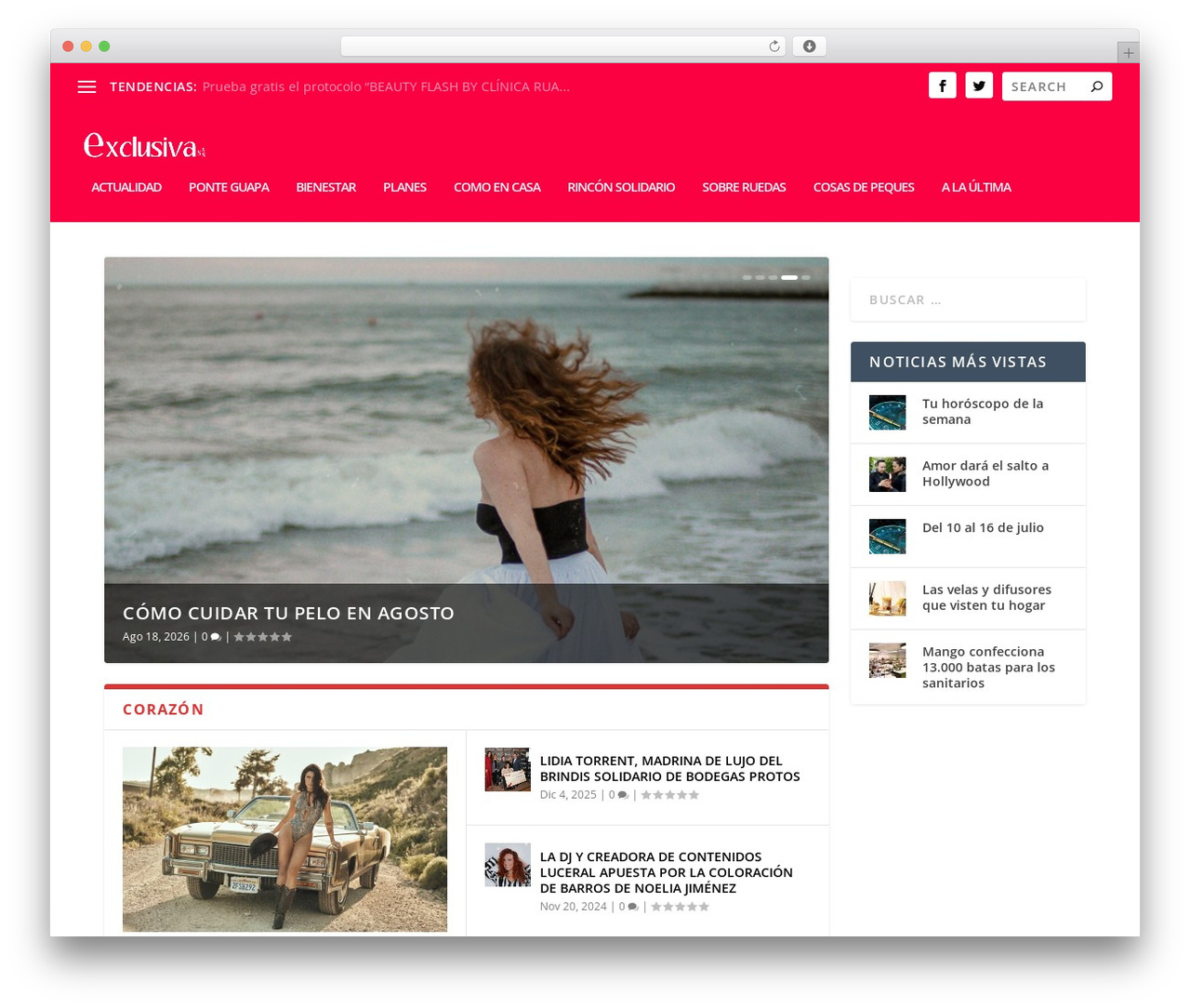Click the Exclusiva logo
Image resolution: width=1190 pixels, height=1008 pixels.
[144, 145]
